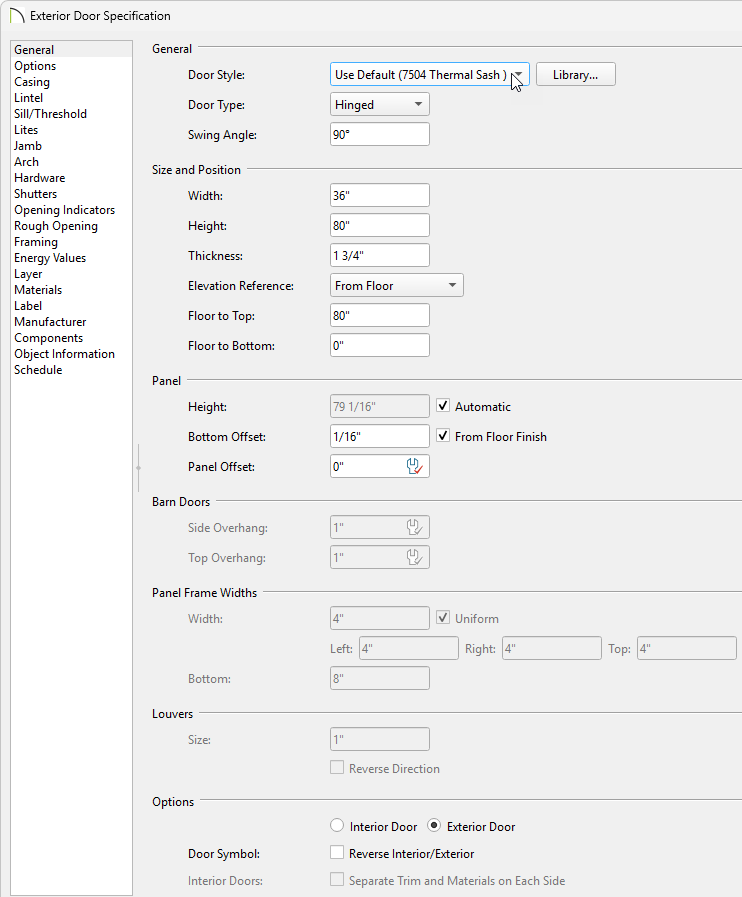Toggle Reverse Direction louvers checkbox

point(337,767)
